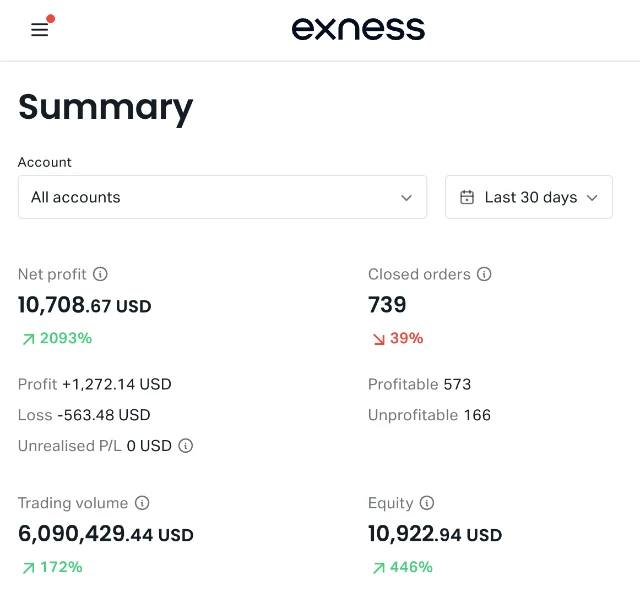Select the net profit value 10,708.67 USD

(84, 305)
